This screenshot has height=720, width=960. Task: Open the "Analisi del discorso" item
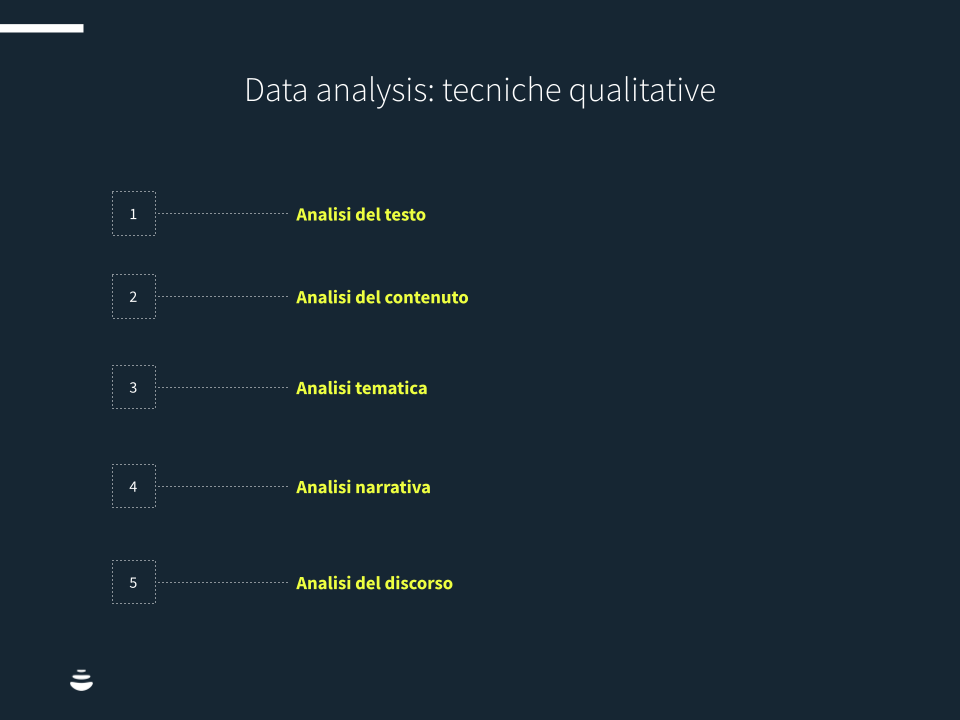[374, 583]
